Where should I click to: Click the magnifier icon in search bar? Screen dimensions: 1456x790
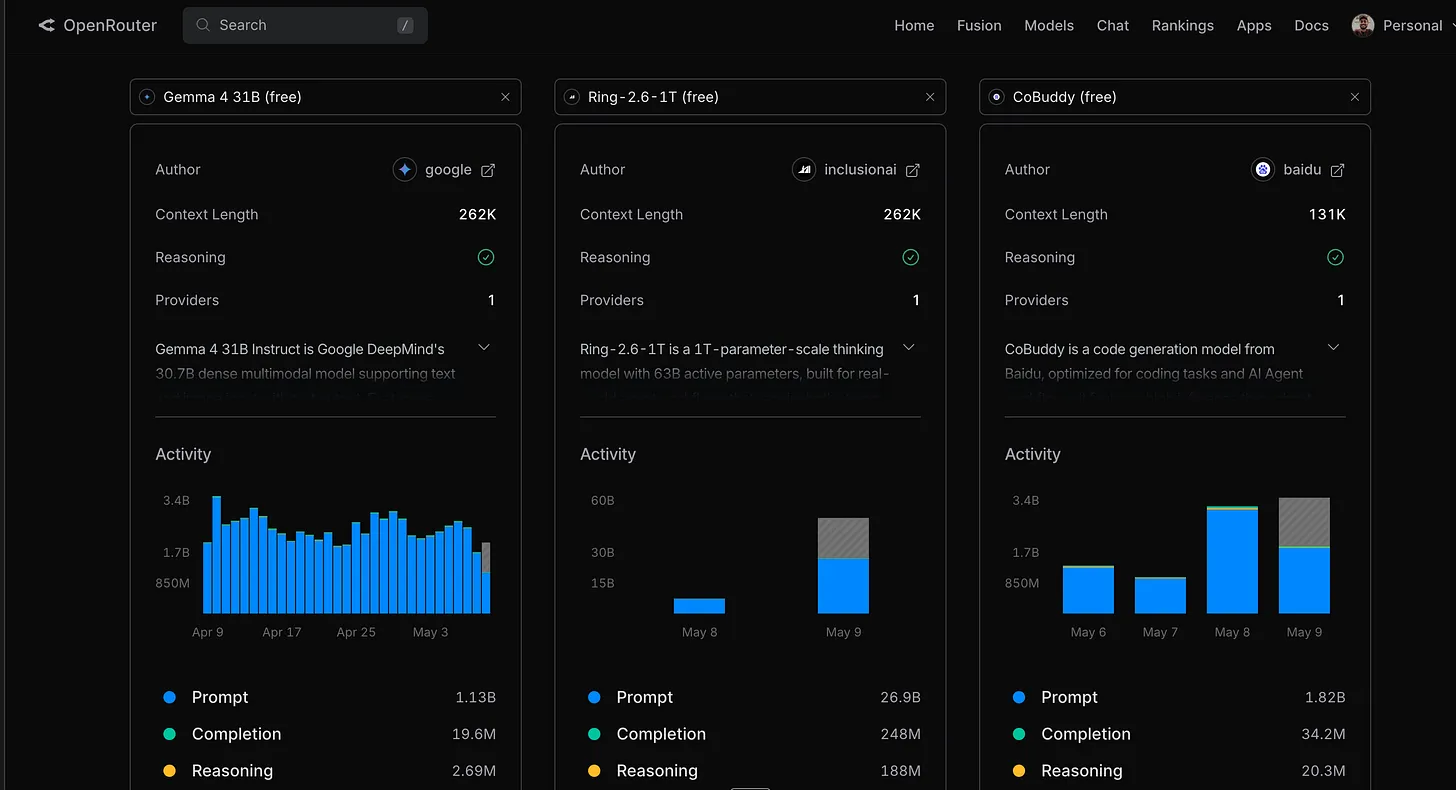coord(203,25)
